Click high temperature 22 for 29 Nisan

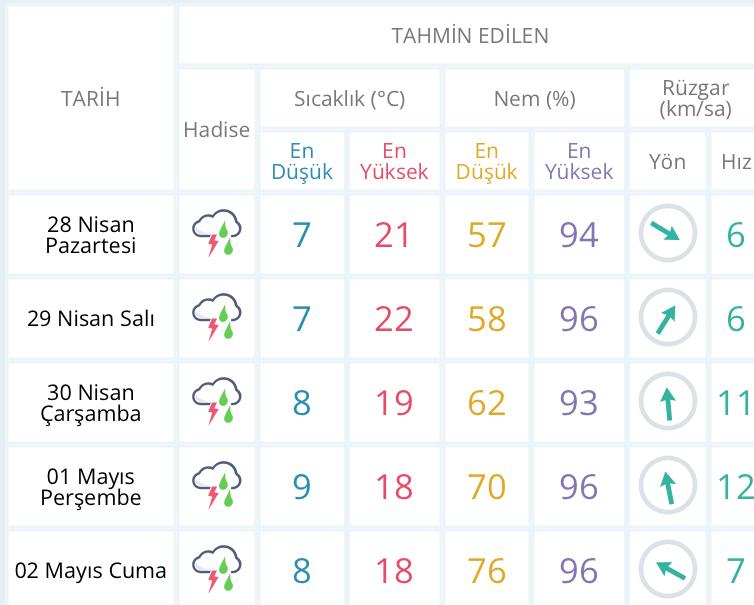393,318
